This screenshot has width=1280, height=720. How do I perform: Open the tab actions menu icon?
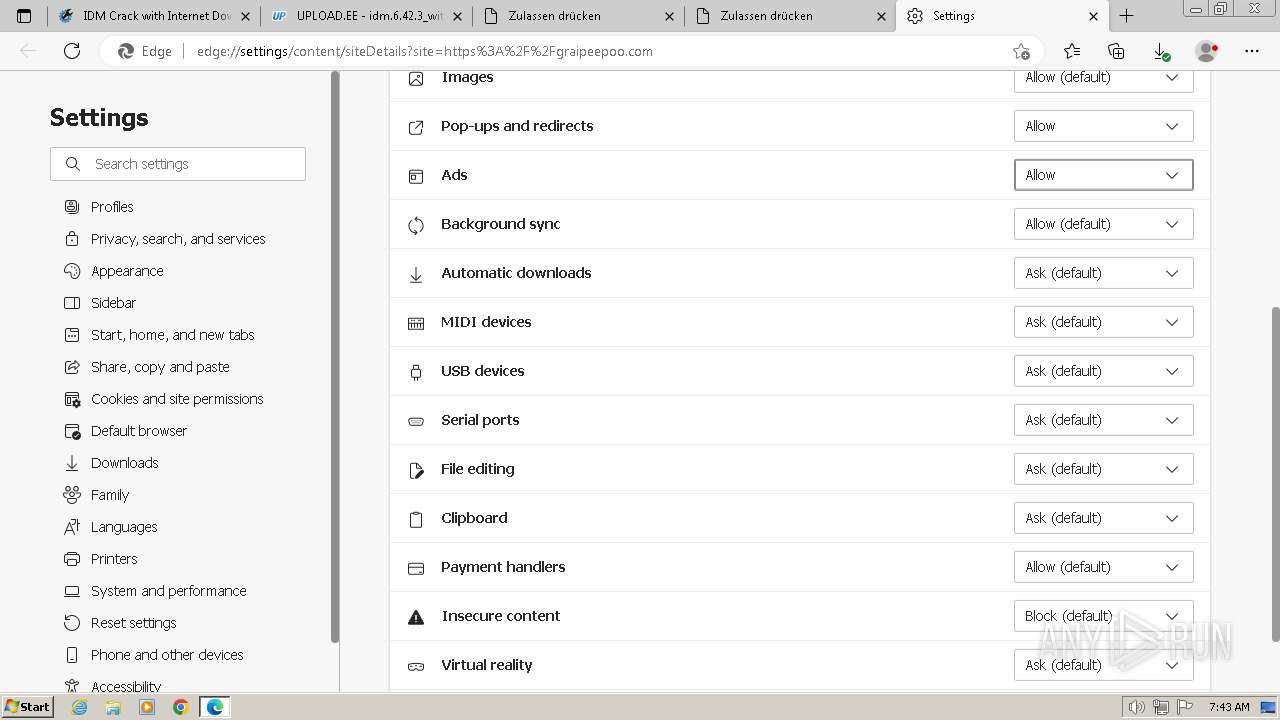tap(24, 16)
